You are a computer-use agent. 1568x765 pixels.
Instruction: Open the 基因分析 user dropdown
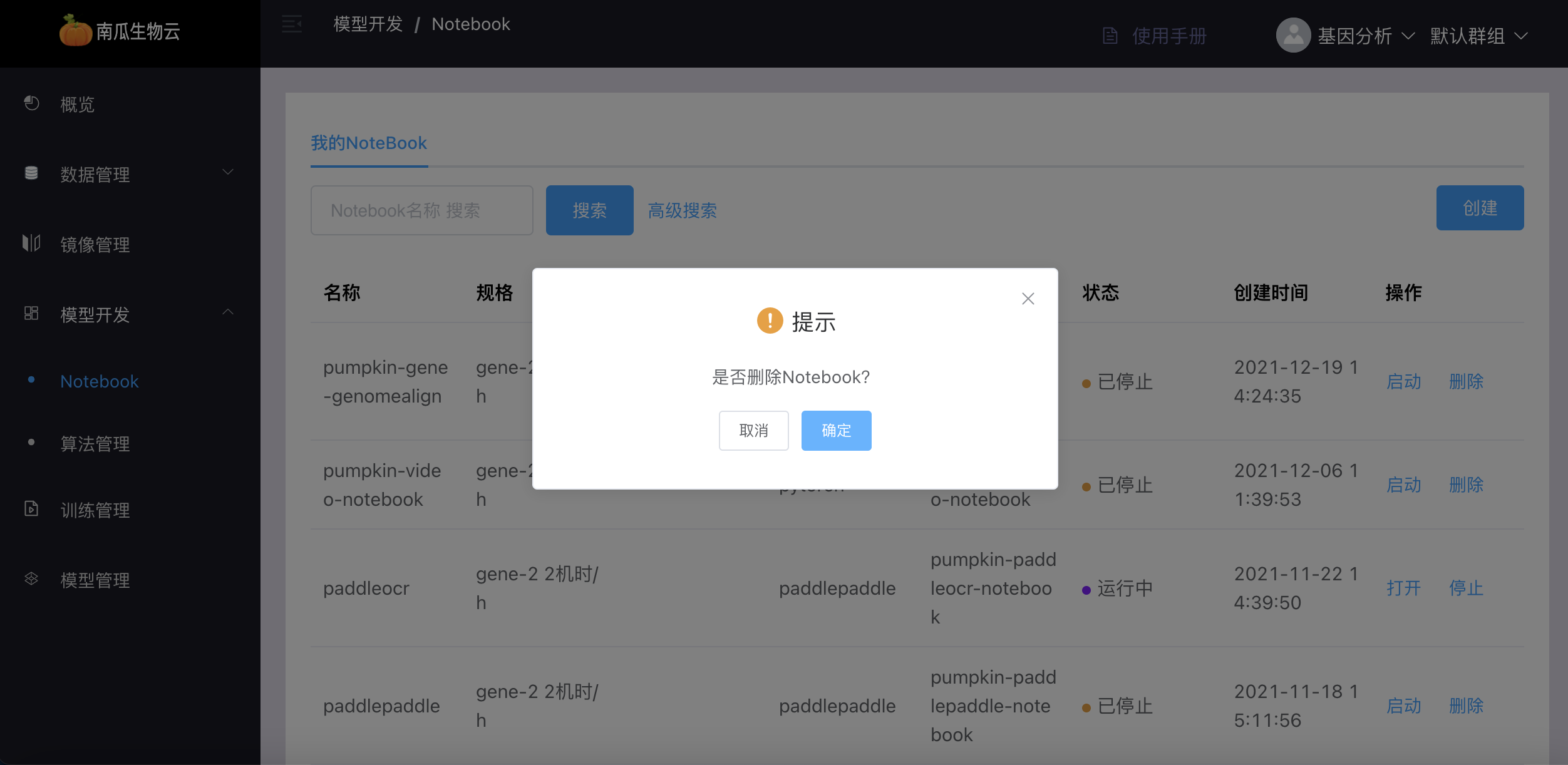point(1365,36)
